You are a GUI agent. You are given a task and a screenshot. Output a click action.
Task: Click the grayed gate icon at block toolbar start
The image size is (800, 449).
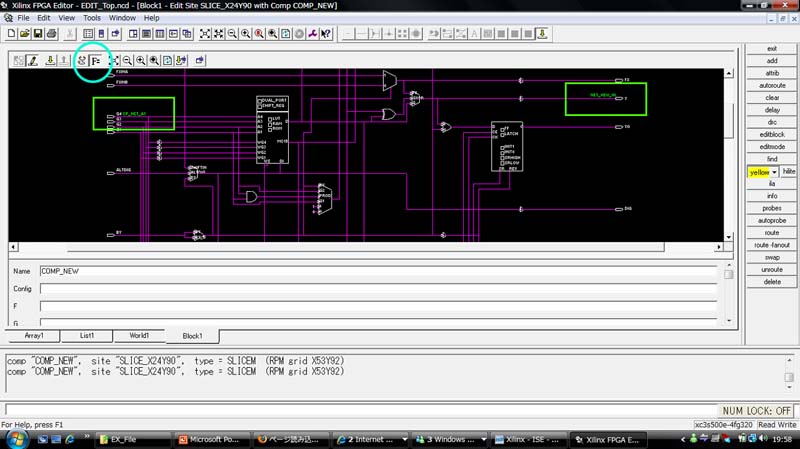[19, 61]
